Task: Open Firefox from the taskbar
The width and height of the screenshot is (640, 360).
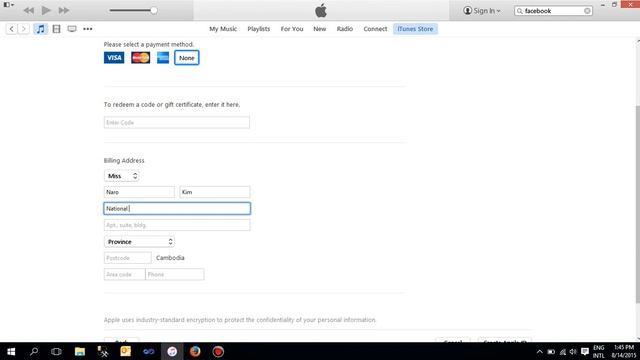Action: tap(195, 351)
